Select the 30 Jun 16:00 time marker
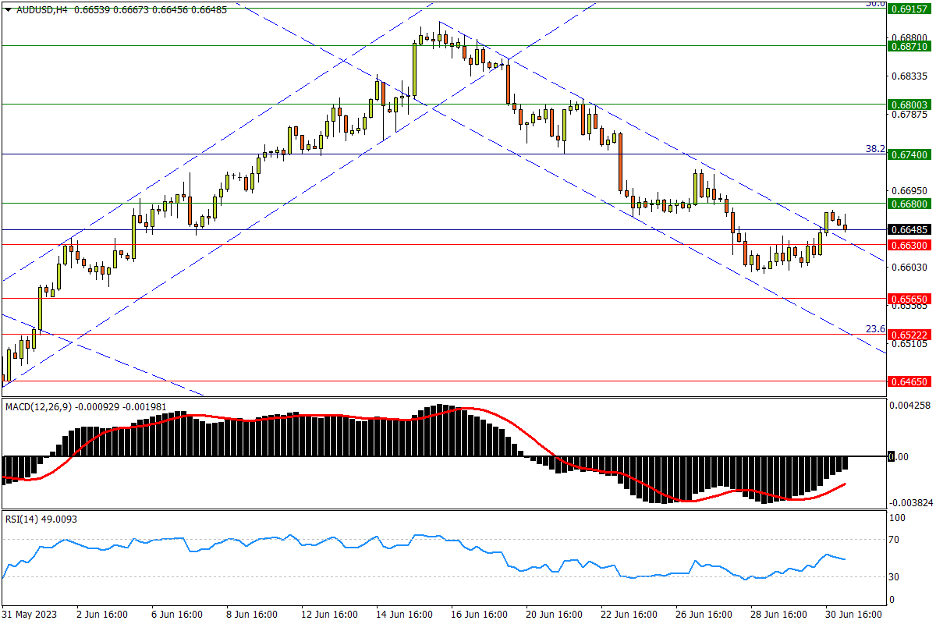 (x=853, y=613)
